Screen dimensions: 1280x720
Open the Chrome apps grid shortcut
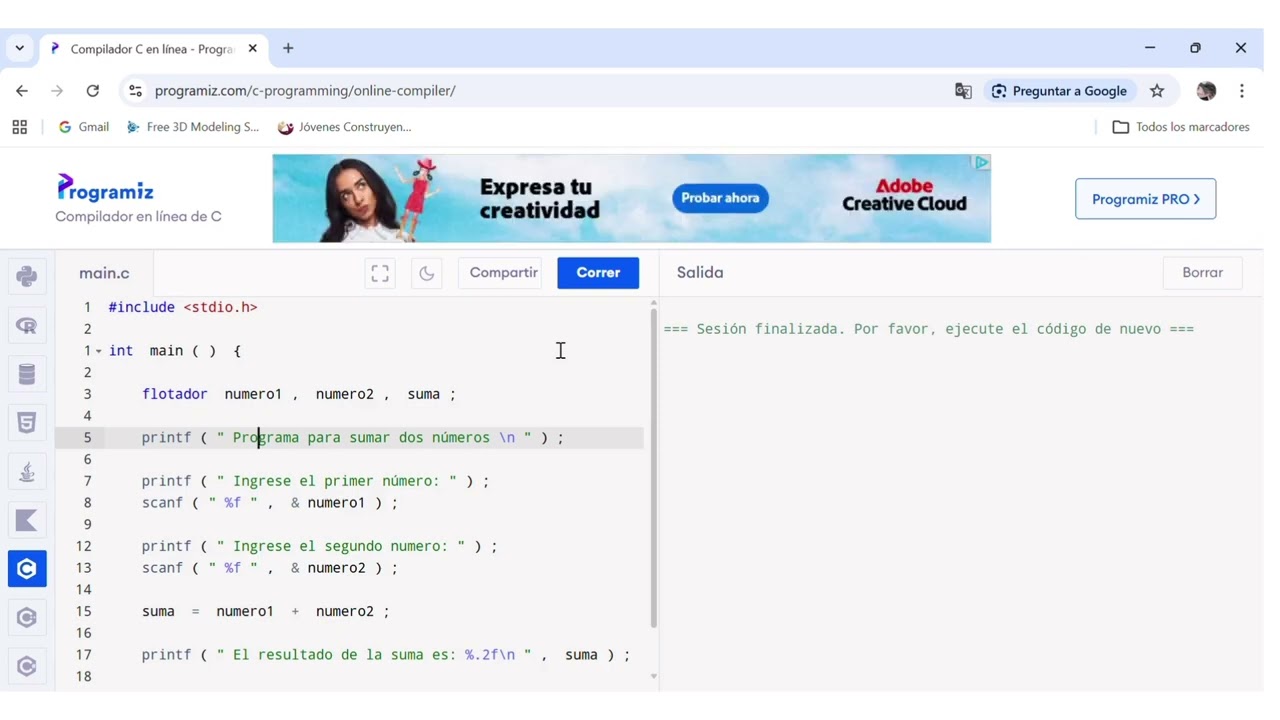point(19,127)
